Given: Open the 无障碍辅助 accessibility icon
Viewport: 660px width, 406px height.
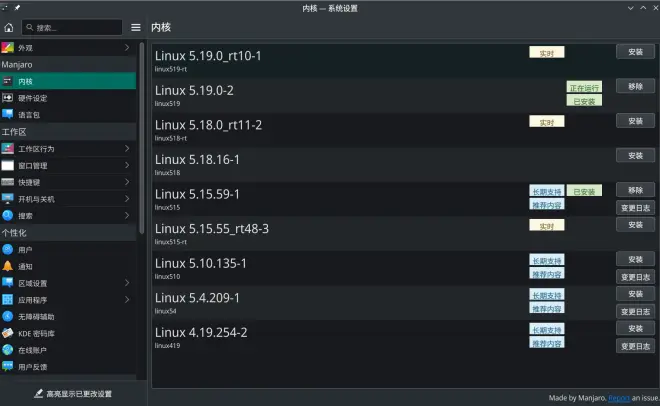Looking at the screenshot, I should pyautogui.click(x=8, y=316).
